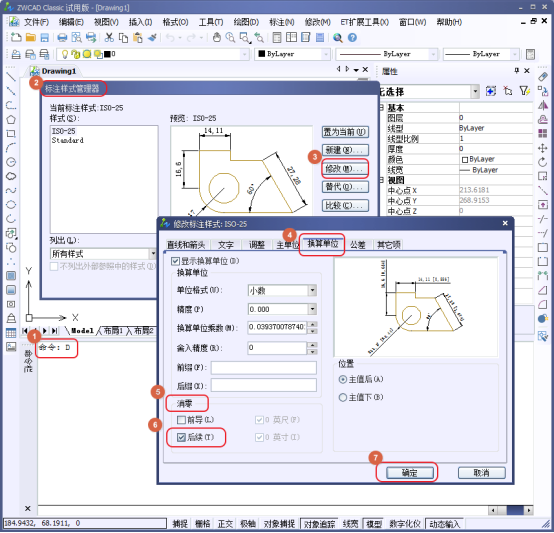
Task: Select the Arc drawing tool
Action: (x=11, y=148)
